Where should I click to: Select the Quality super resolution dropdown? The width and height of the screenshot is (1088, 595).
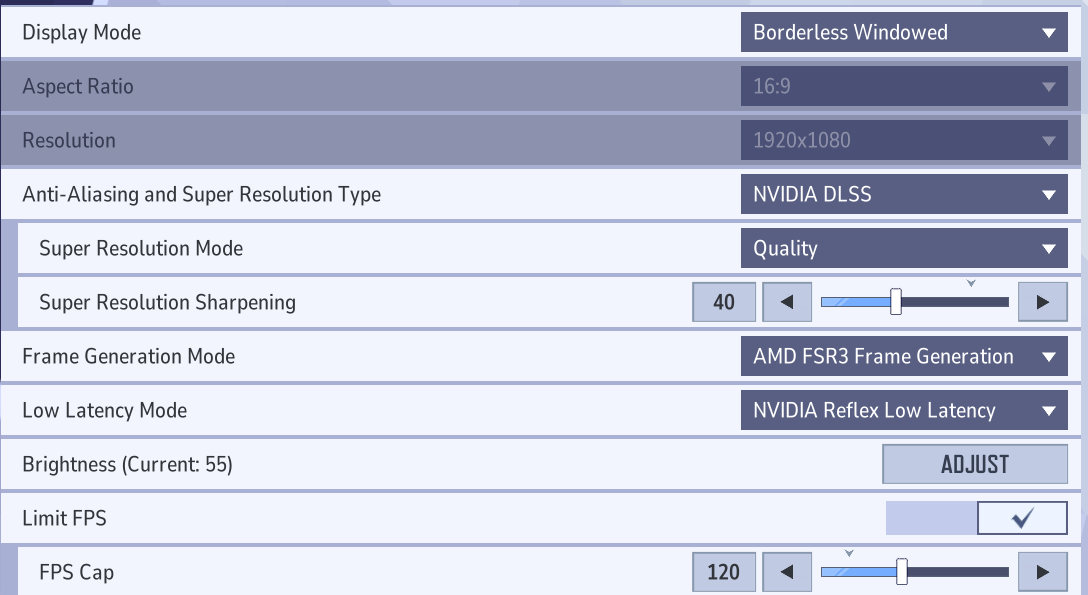(904, 248)
